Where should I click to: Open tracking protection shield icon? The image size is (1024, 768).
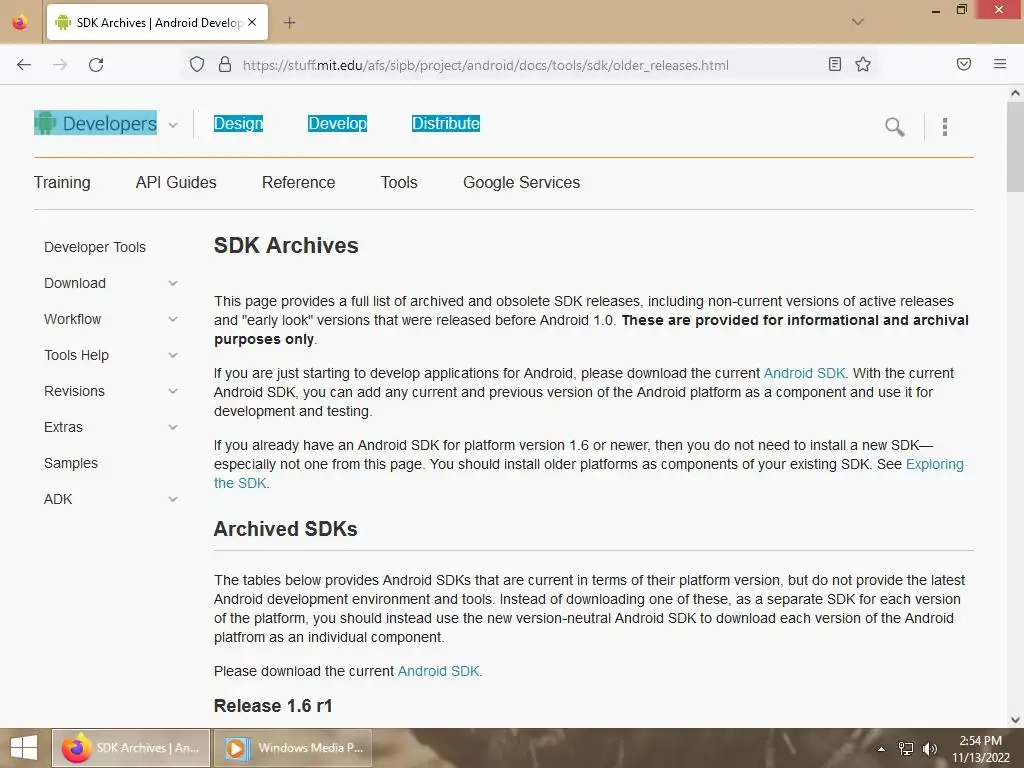coord(197,65)
